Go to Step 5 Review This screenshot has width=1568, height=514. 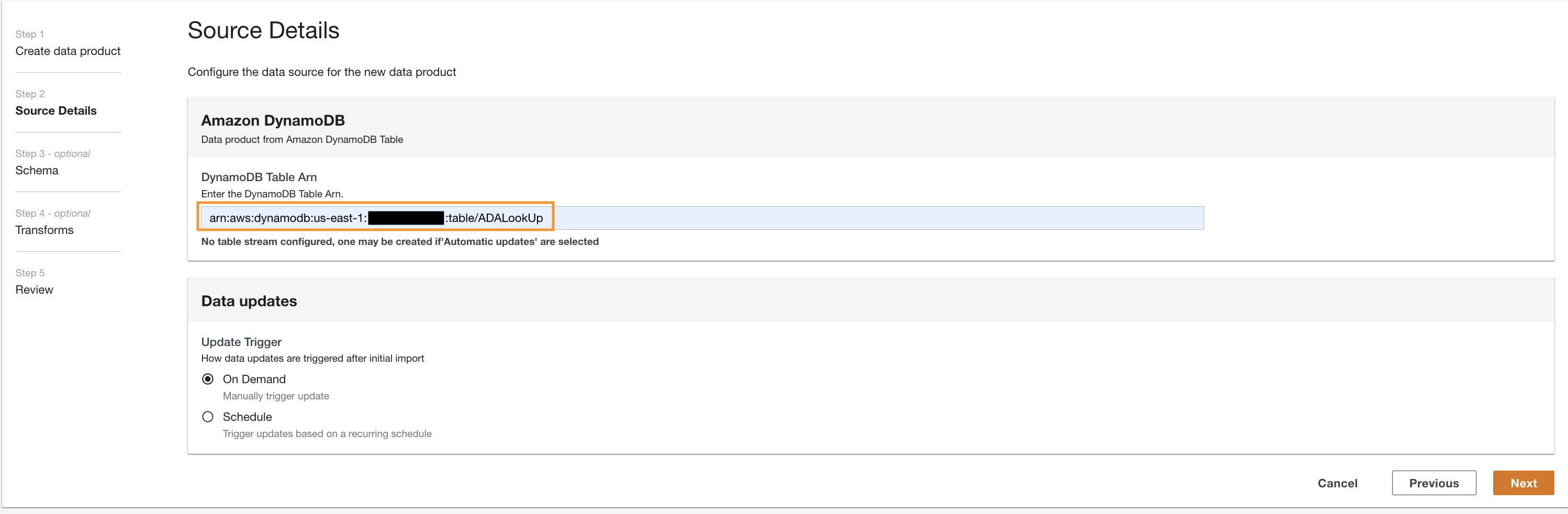(34, 290)
